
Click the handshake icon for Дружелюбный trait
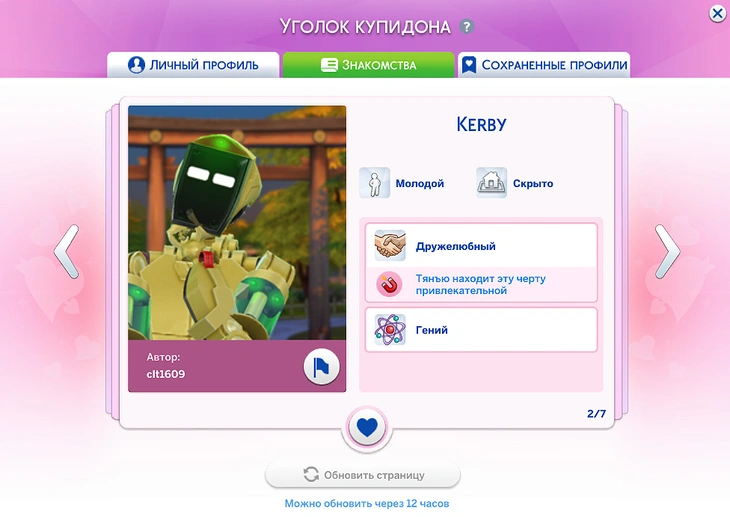pos(390,246)
